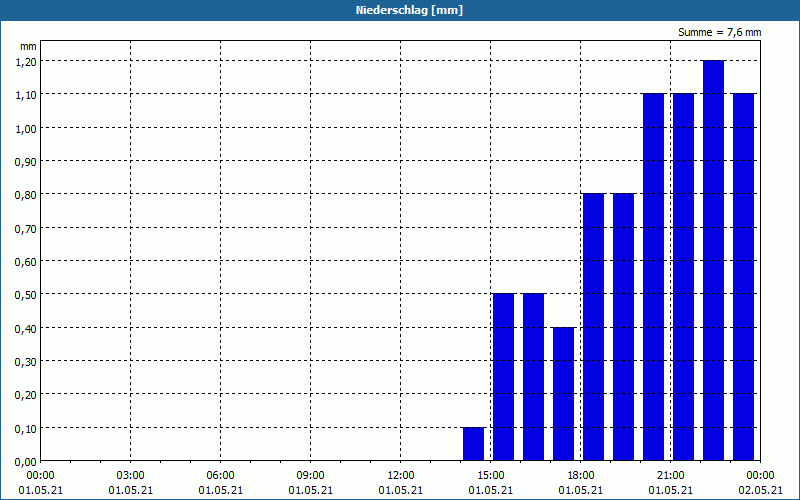
Task: Select the 0,20 y-axis label
Action: click(26, 394)
